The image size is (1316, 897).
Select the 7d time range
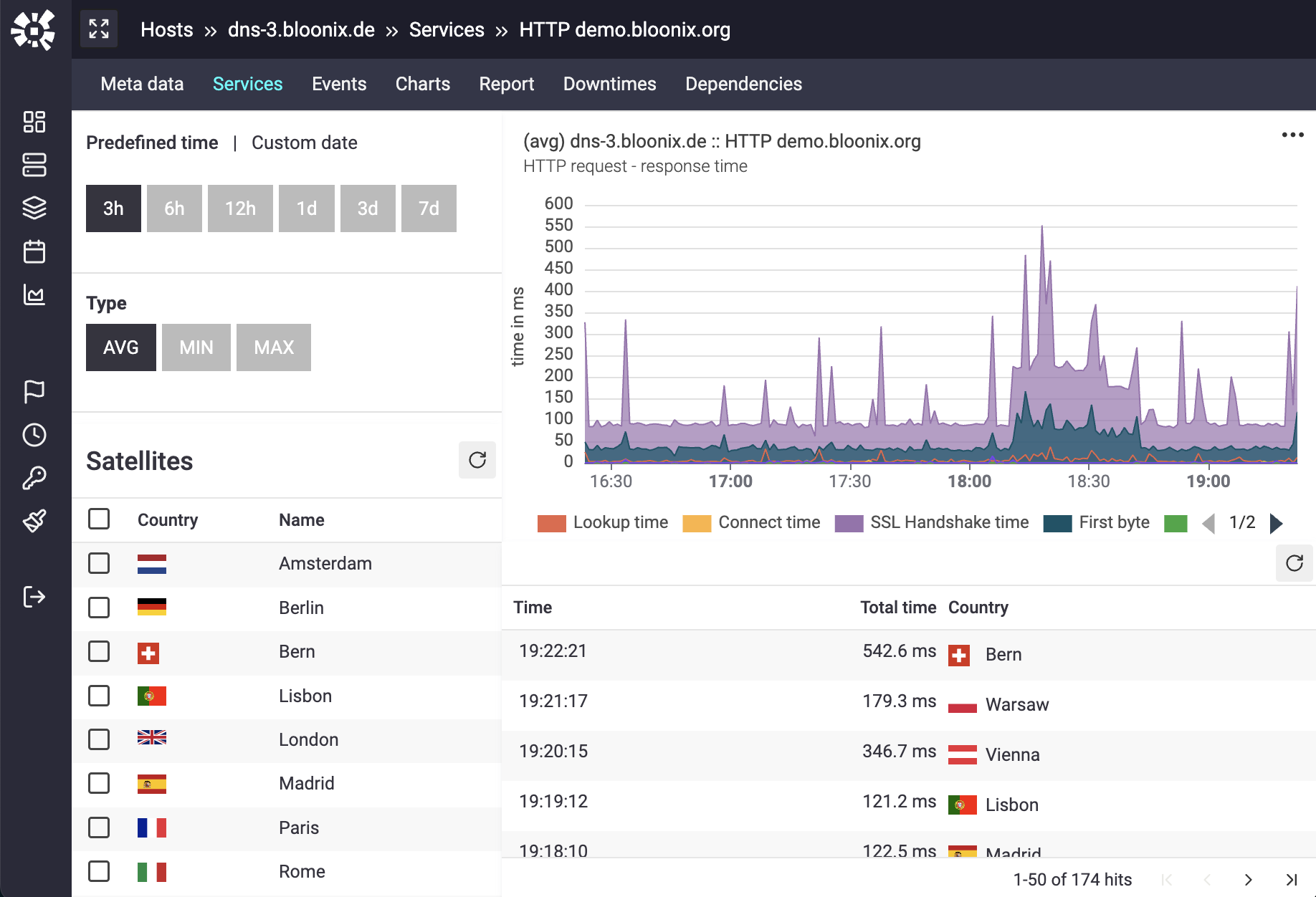(x=429, y=208)
